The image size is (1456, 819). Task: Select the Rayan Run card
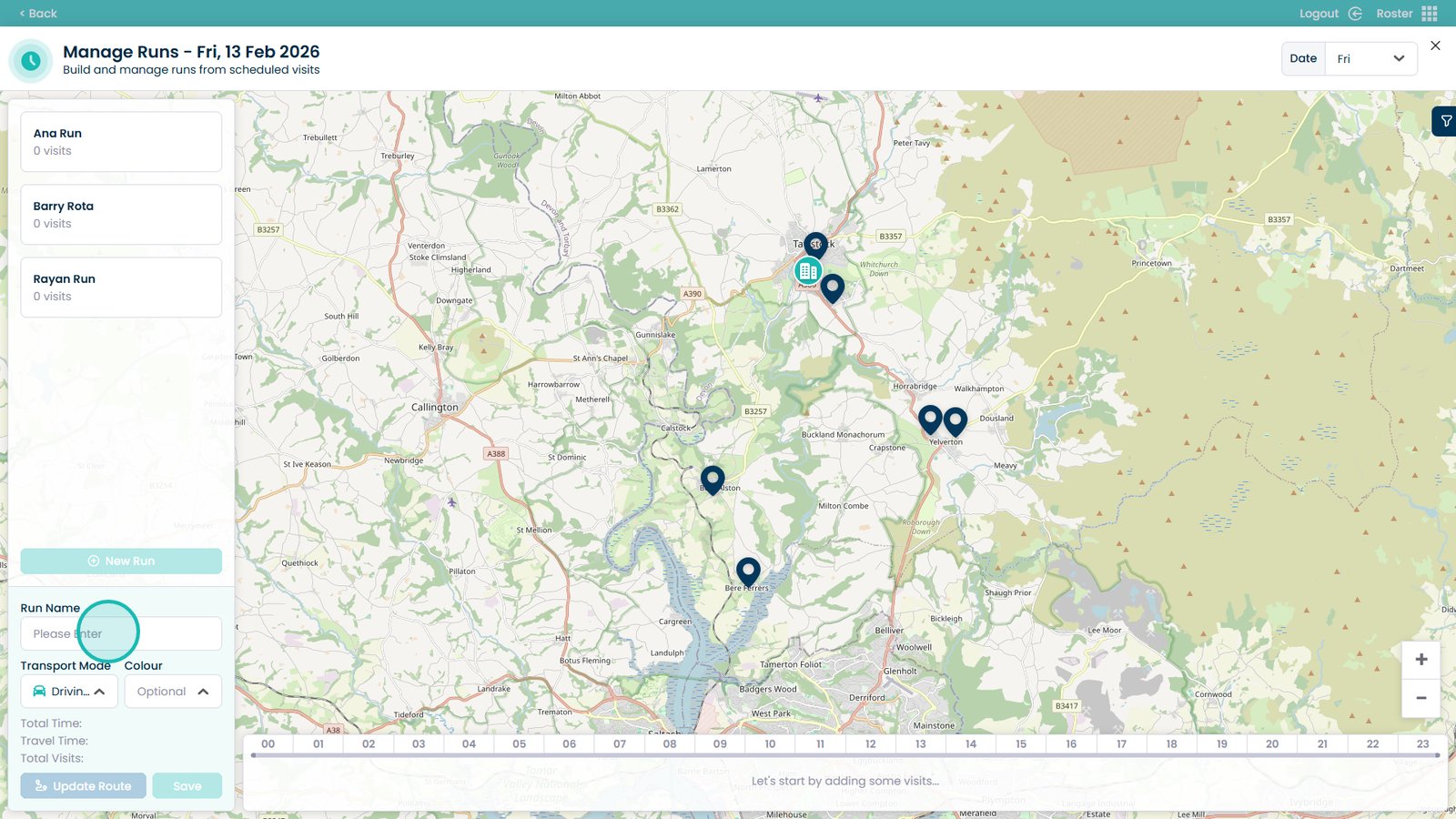click(x=121, y=288)
